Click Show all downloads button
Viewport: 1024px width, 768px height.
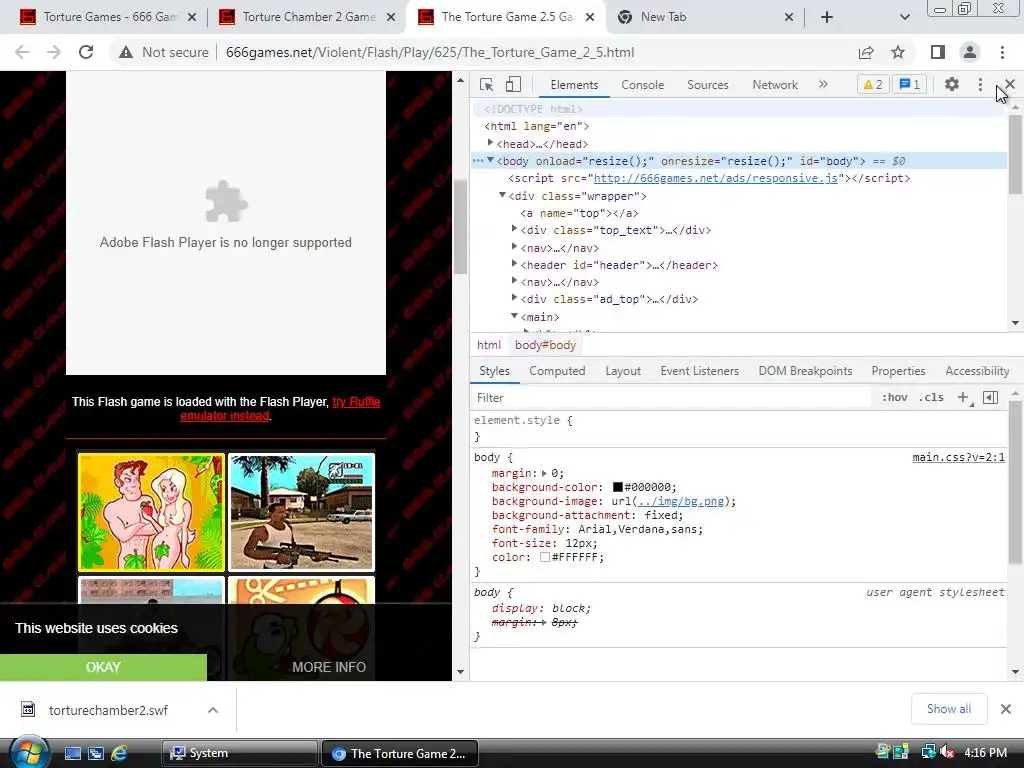click(948, 709)
